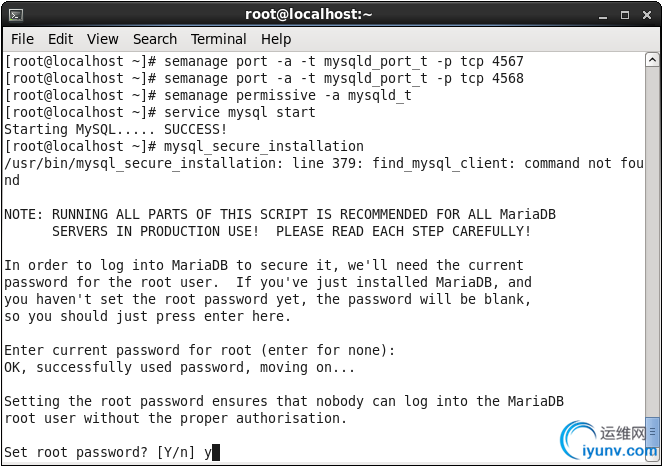
Task: Click the 'mysql_secure_installation' command text
Action: click(264, 147)
